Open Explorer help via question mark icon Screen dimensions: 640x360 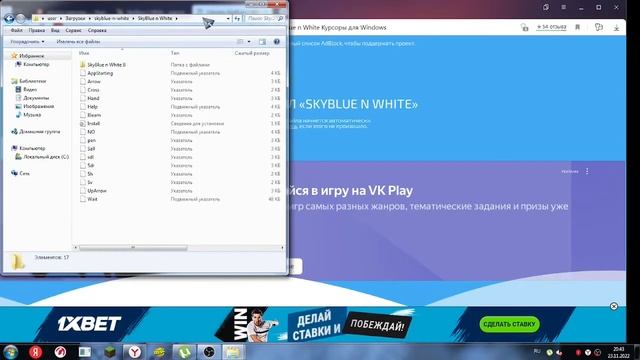coord(277,42)
